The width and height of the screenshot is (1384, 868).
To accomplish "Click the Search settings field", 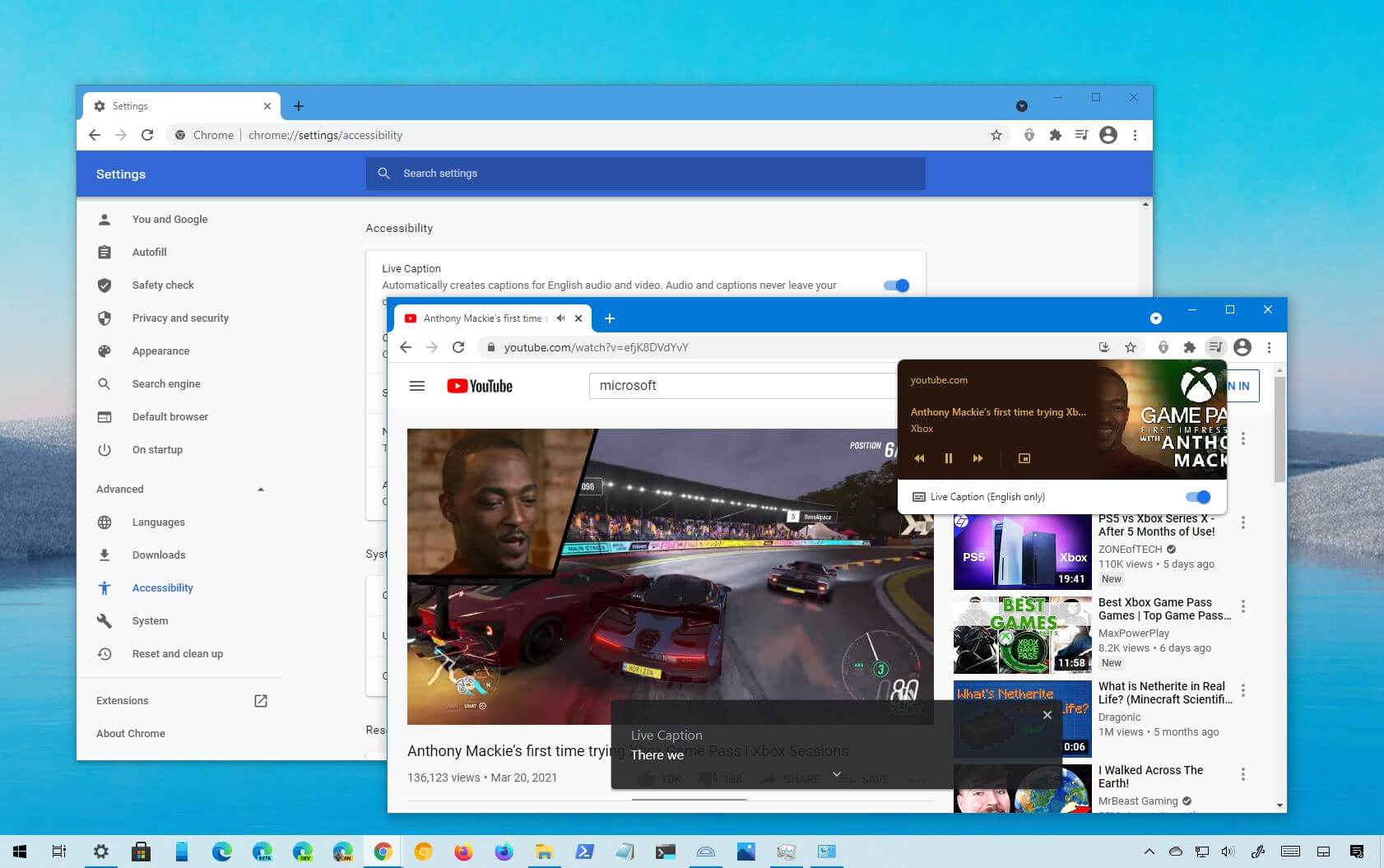I will pos(645,174).
